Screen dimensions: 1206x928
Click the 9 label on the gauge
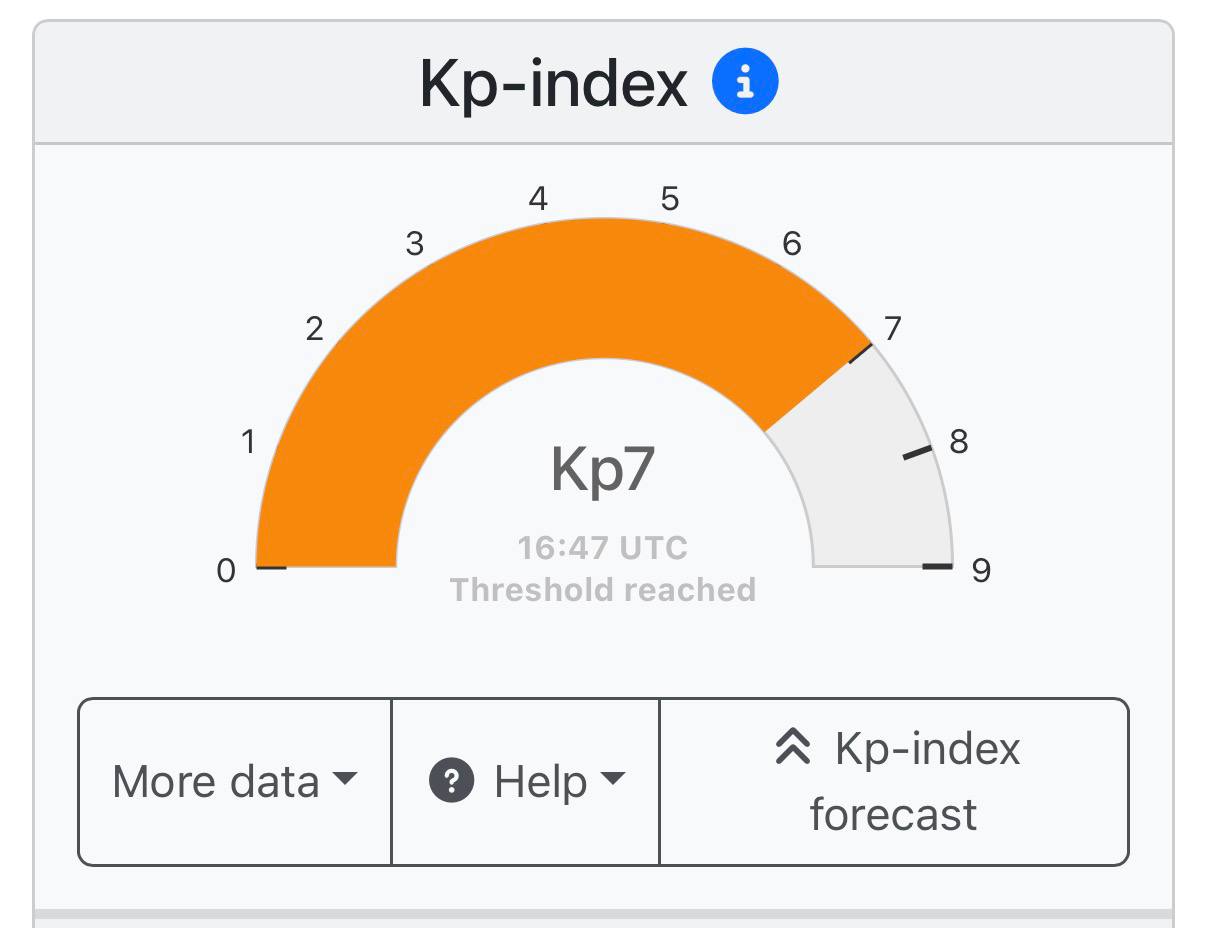(981, 570)
